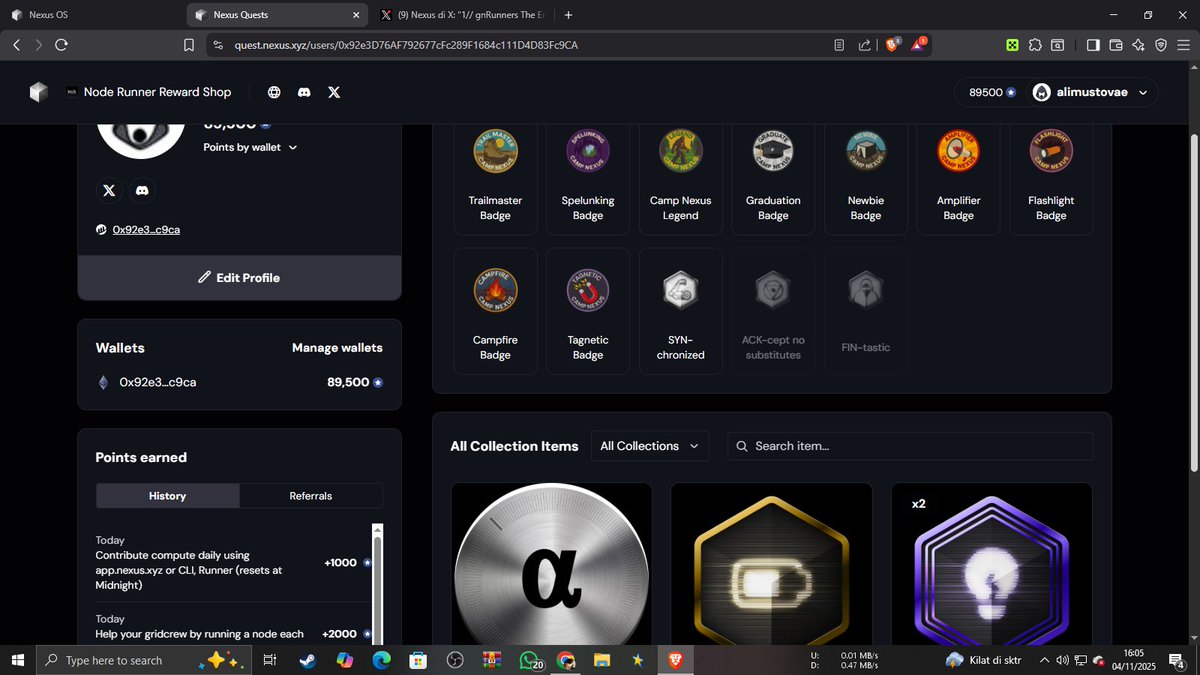
Task: Switch to the Referrals tab
Action: [x=311, y=496]
